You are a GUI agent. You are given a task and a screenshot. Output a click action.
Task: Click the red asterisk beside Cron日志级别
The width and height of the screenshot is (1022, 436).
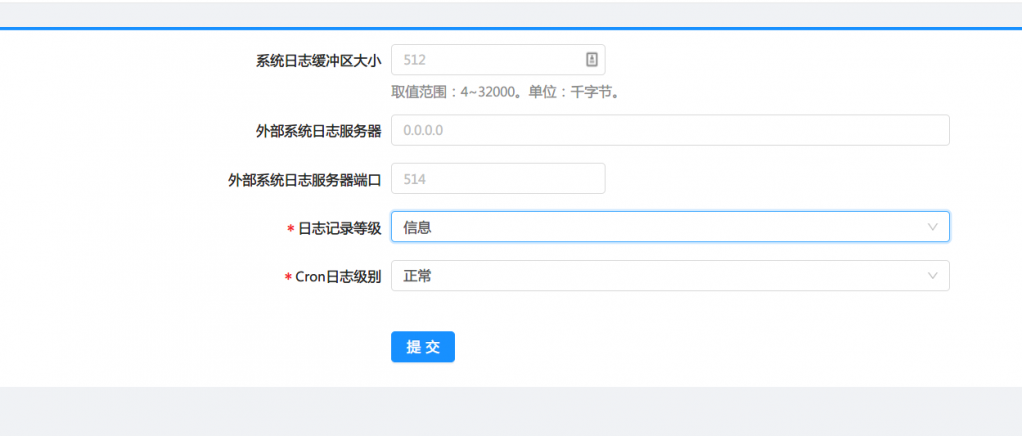coord(288,278)
